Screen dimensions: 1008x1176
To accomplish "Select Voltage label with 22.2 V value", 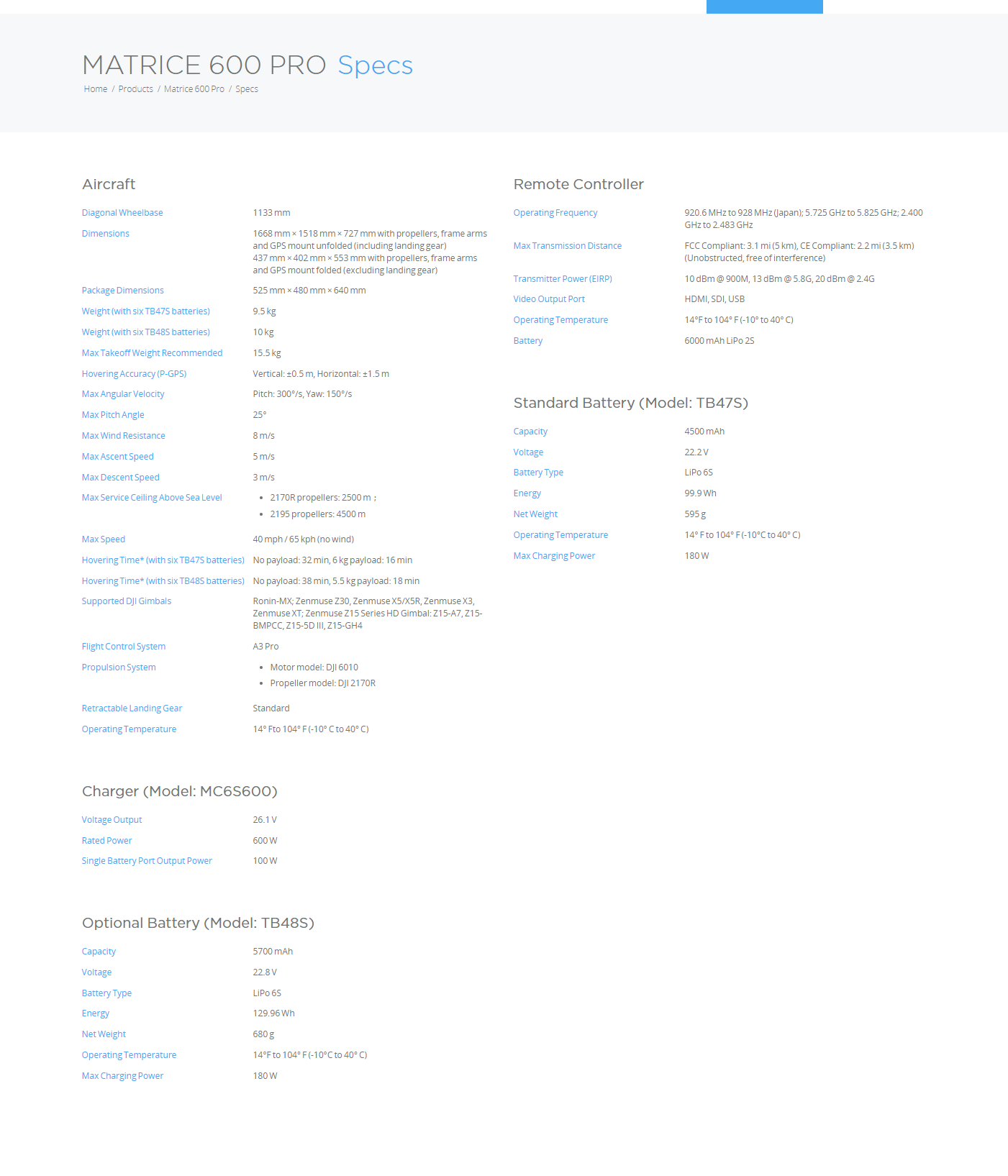I will 529,452.
